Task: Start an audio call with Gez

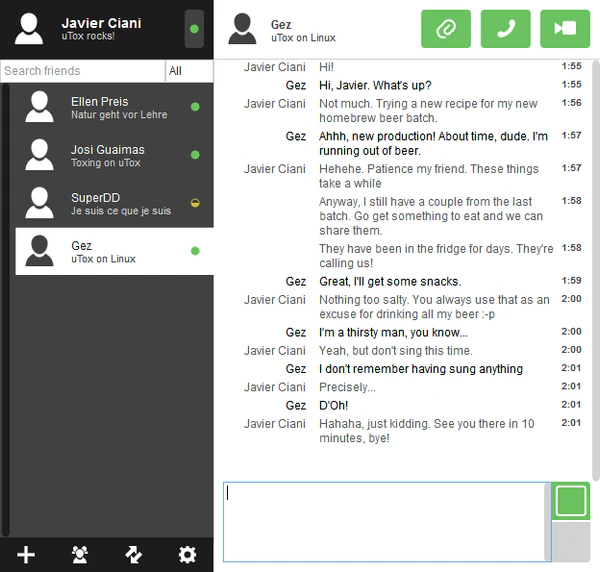Action: tap(505, 29)
